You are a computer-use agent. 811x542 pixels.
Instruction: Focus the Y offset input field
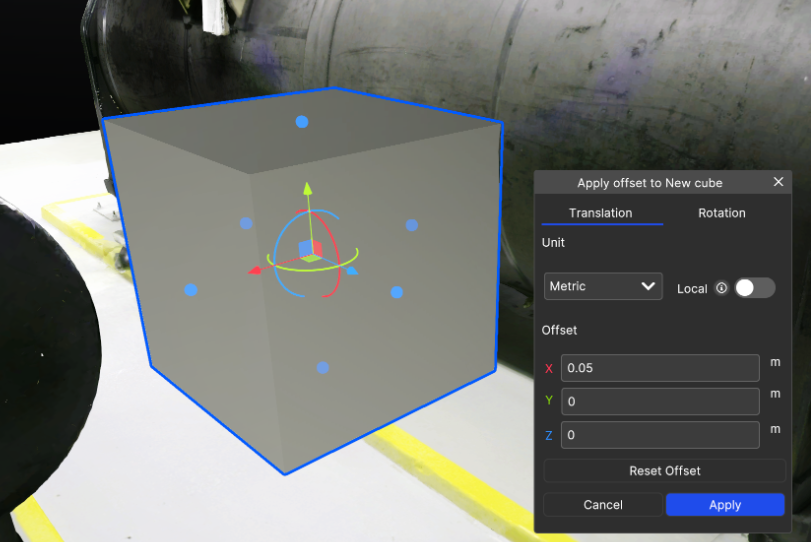point(660,401)
